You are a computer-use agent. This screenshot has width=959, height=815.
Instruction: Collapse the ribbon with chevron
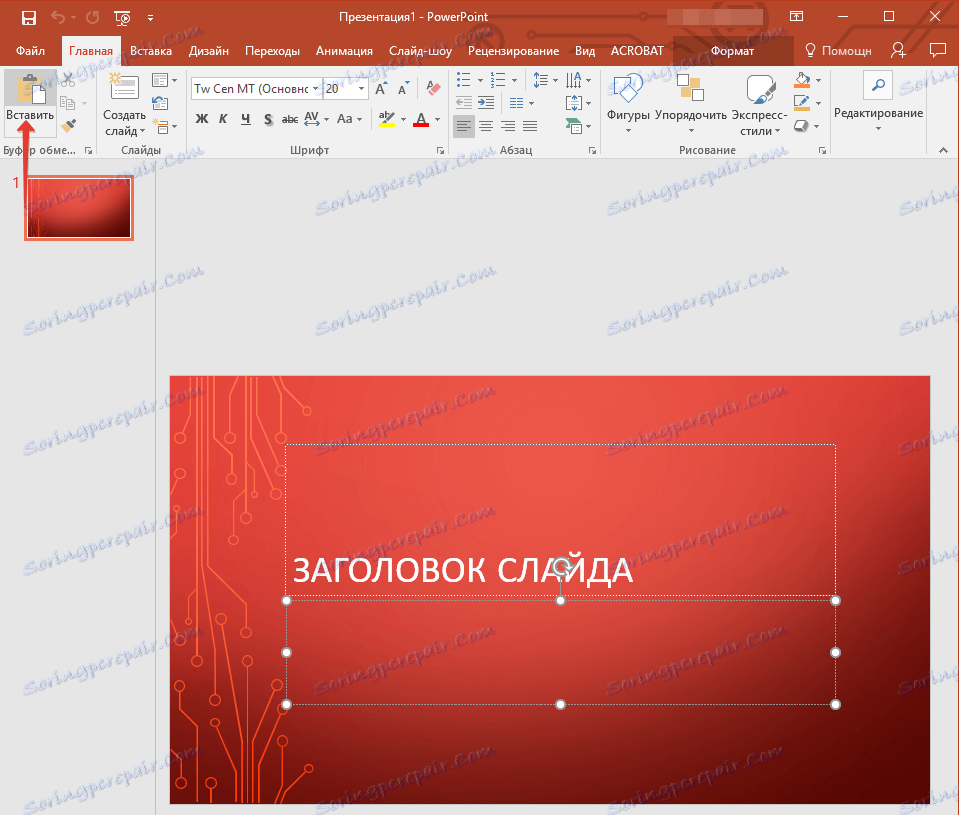click(x=943, y=150)
